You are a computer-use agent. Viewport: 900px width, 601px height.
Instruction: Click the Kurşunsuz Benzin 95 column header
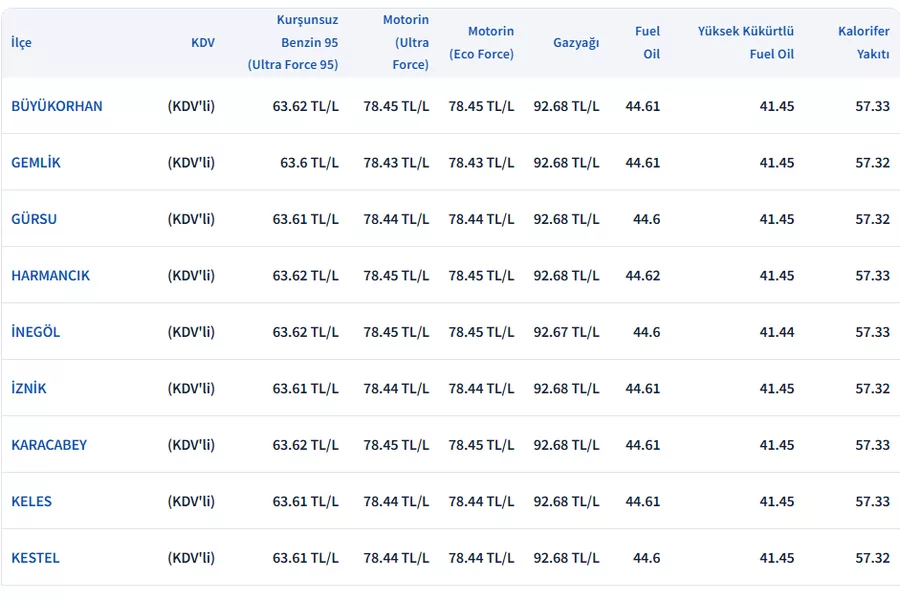293,42
